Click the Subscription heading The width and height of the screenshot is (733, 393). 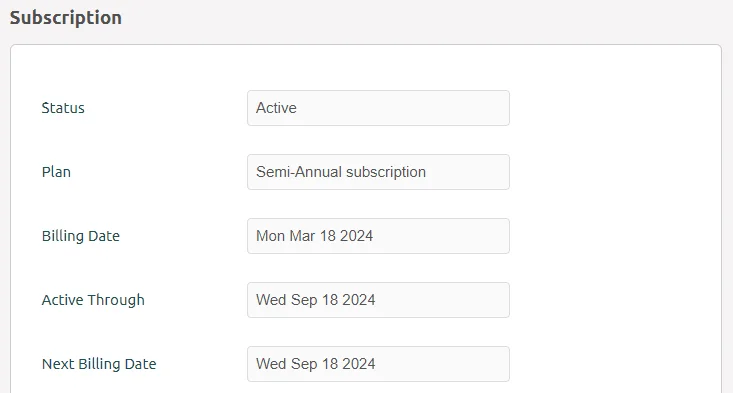click(66, 18)
